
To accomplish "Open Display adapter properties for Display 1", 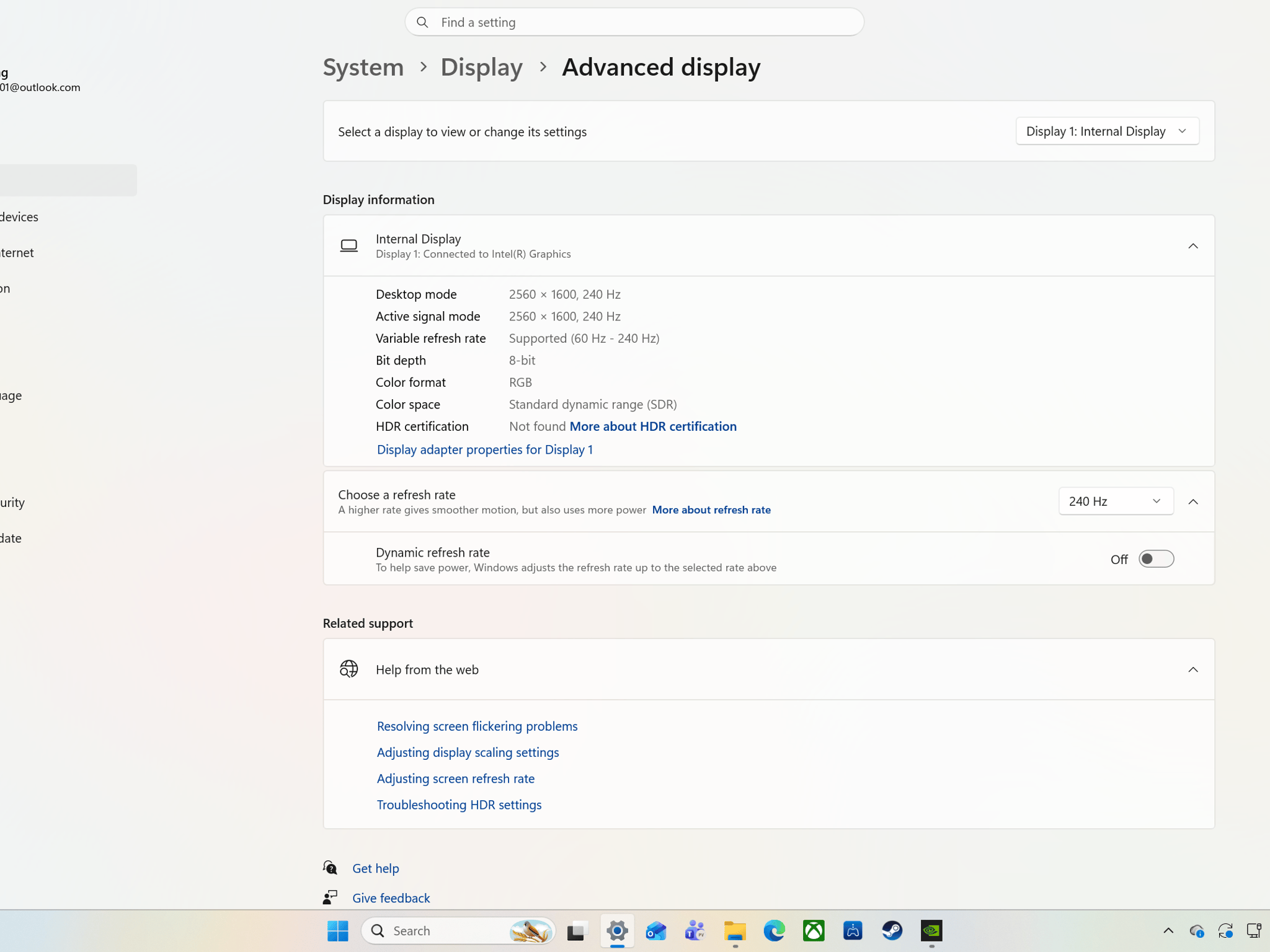I will (x=484, y=449).
